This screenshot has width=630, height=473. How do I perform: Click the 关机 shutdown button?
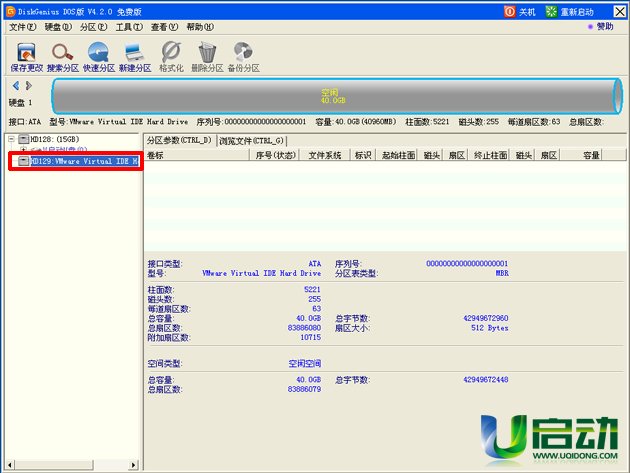point(520,12)
